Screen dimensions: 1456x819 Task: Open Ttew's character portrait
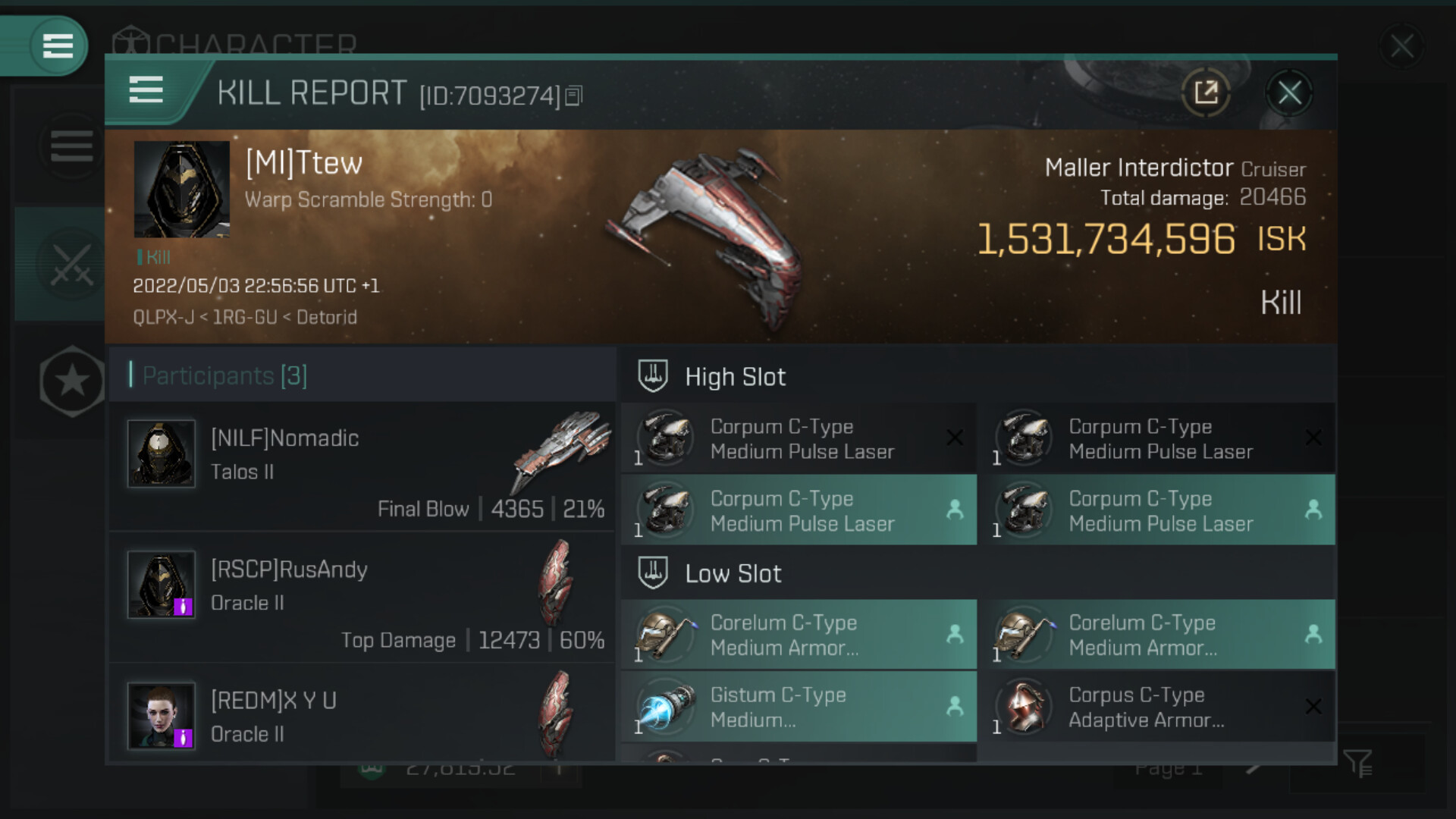tap(182, 190)
